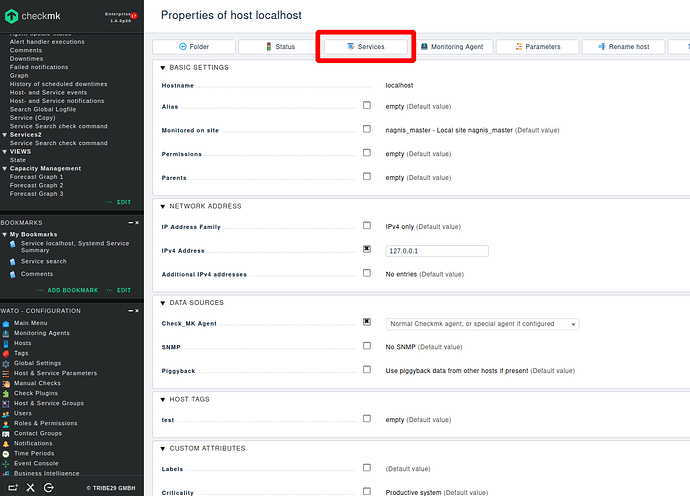Open Notifications from WATO configuration list
The width and height of the screenshot is (690, 496).
coord(33,443)
